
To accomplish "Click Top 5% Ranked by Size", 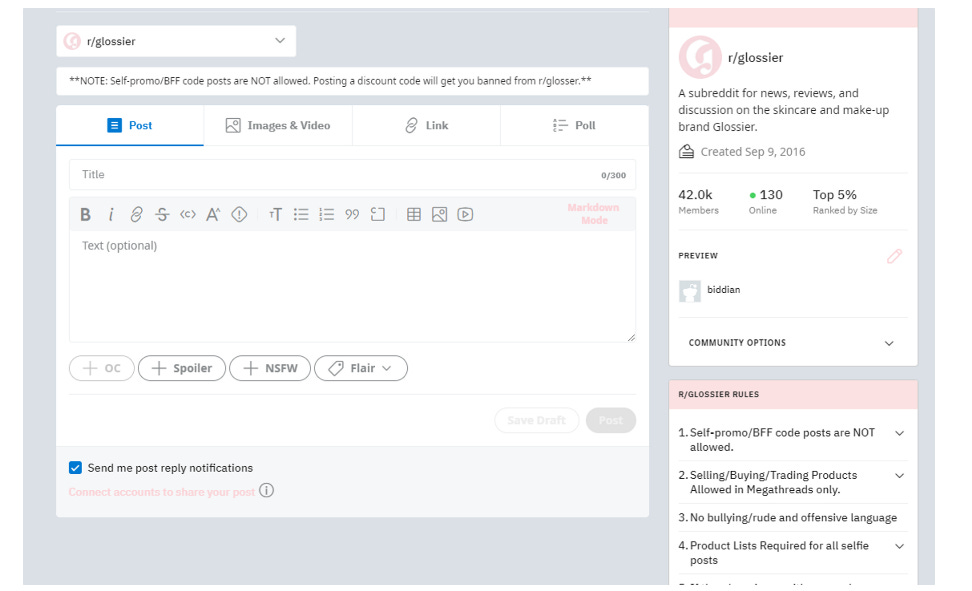I will tap(845, 202).
